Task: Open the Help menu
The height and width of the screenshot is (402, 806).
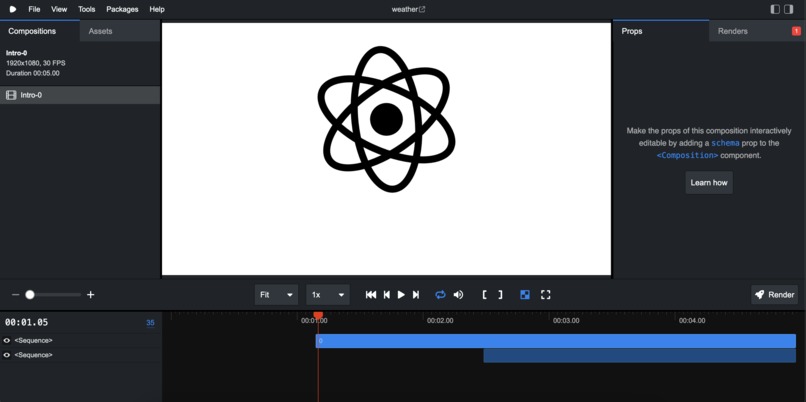Action: [x=157, y=9]
